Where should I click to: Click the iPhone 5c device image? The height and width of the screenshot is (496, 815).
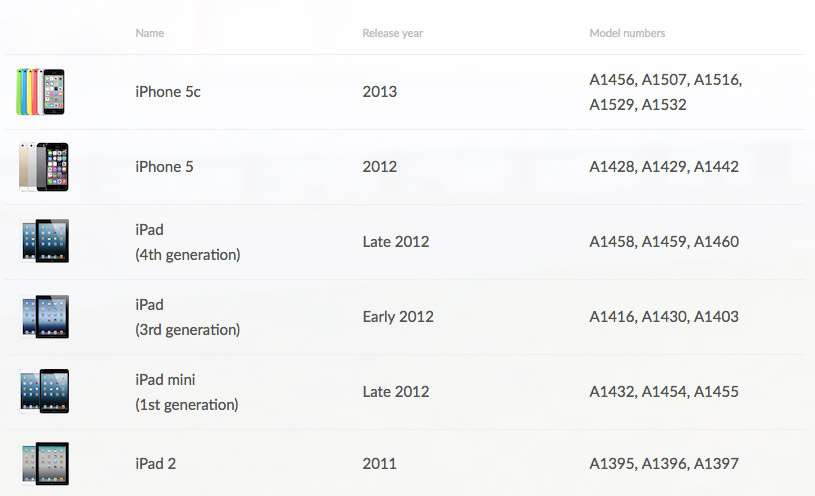point(41,92)
